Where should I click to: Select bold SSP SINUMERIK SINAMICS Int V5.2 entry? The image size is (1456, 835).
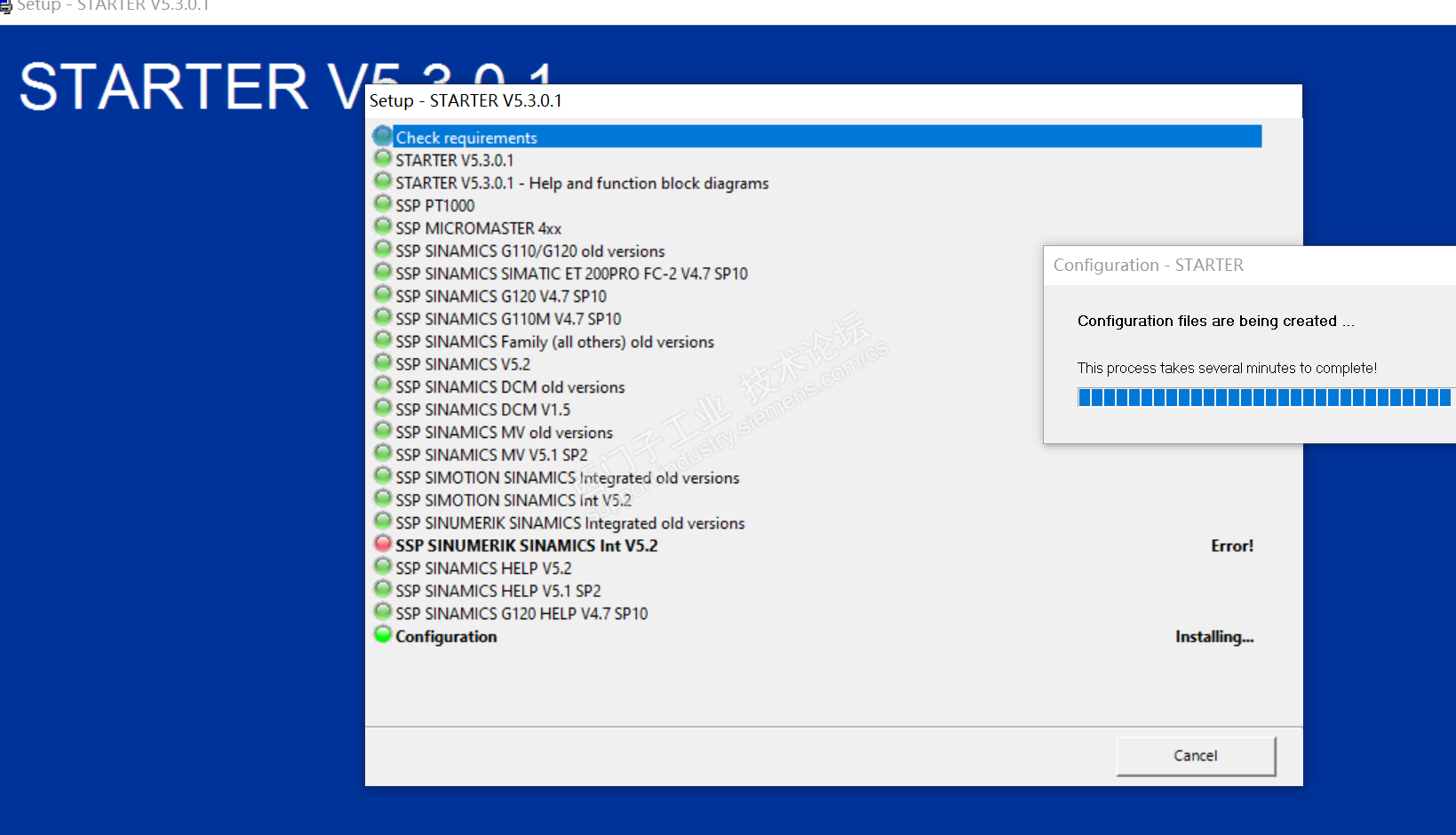click(x=526, y=545)
